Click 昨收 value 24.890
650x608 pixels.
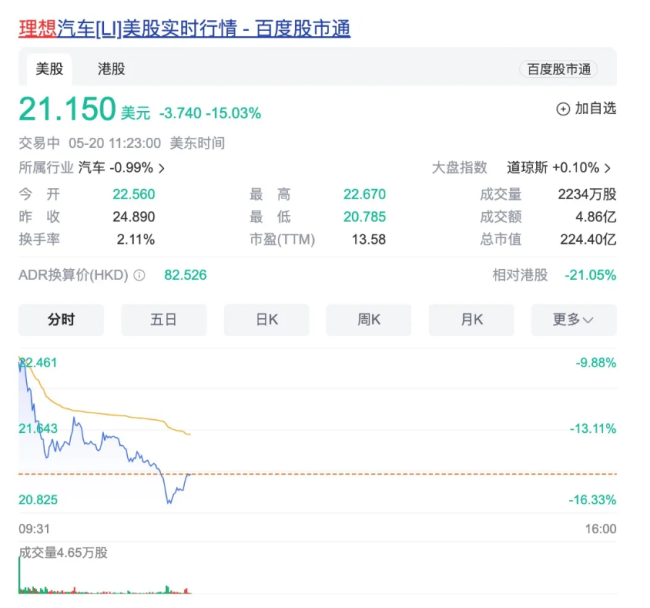134,217
